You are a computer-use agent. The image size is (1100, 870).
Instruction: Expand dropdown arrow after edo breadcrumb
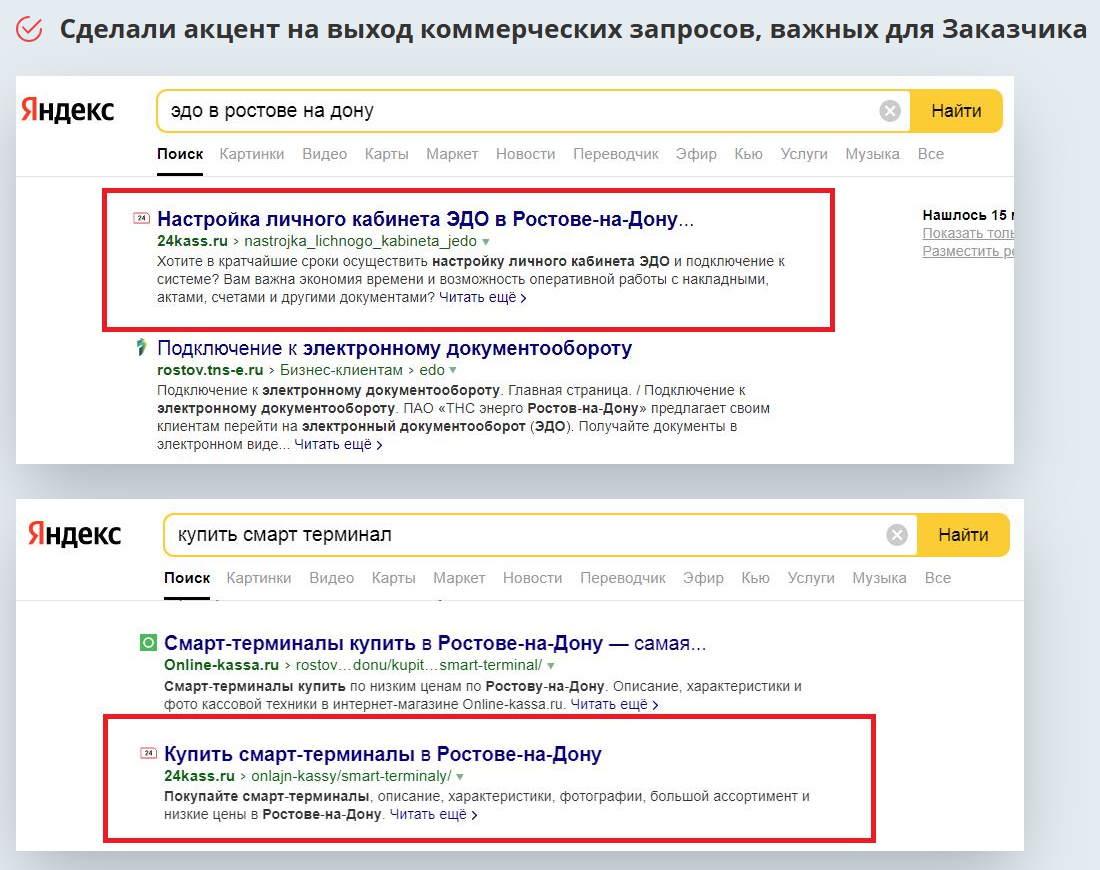tap(452, 370)
